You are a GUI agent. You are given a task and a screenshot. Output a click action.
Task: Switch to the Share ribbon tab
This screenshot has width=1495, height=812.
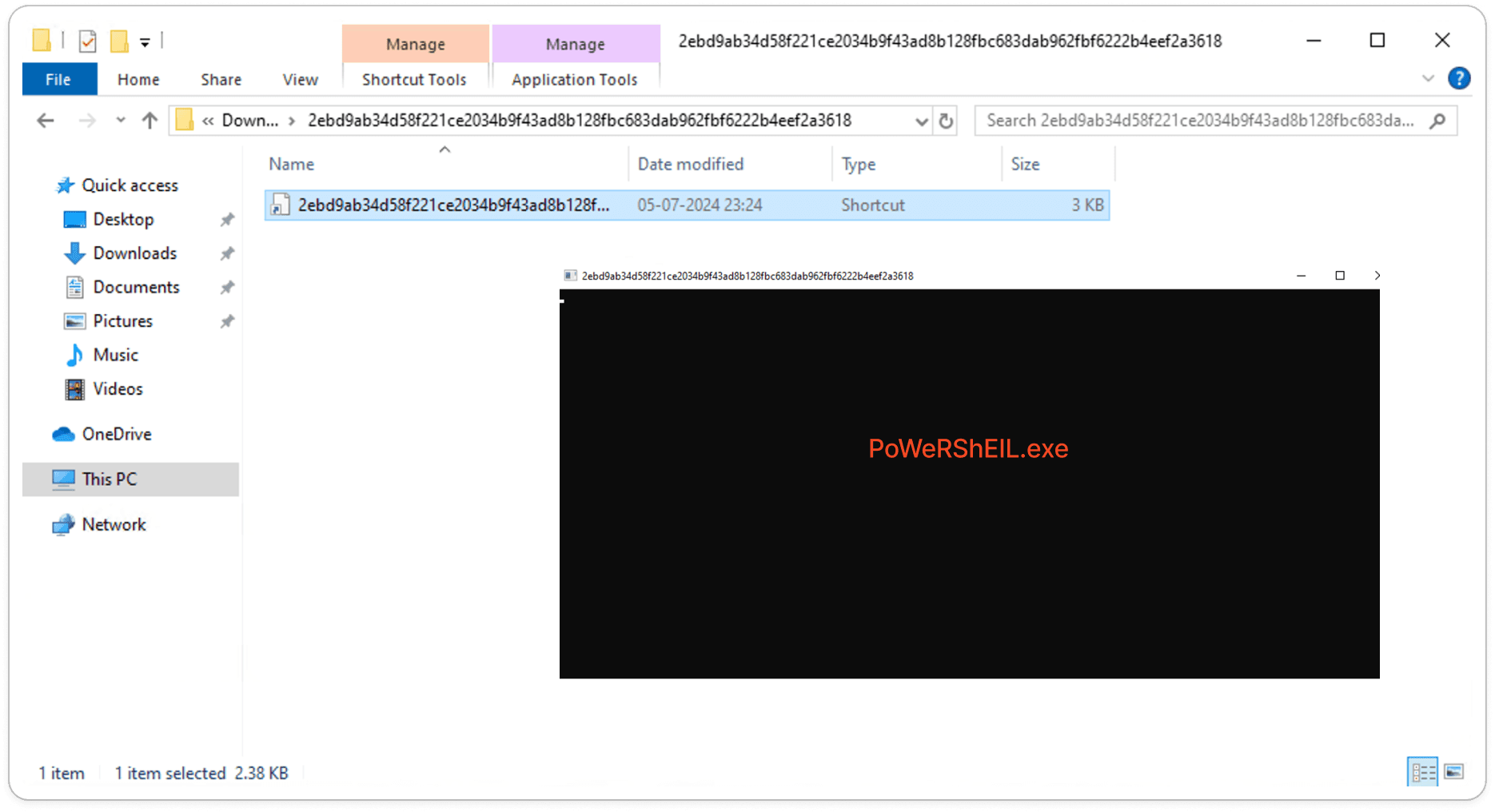(221, 79)
